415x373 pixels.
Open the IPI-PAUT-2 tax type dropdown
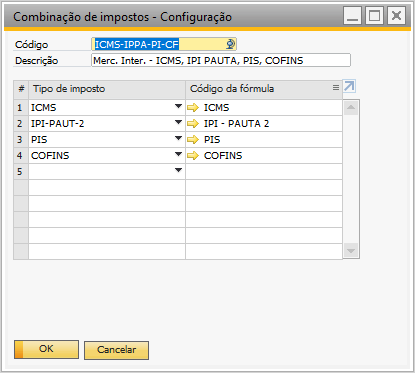point(178,122)
